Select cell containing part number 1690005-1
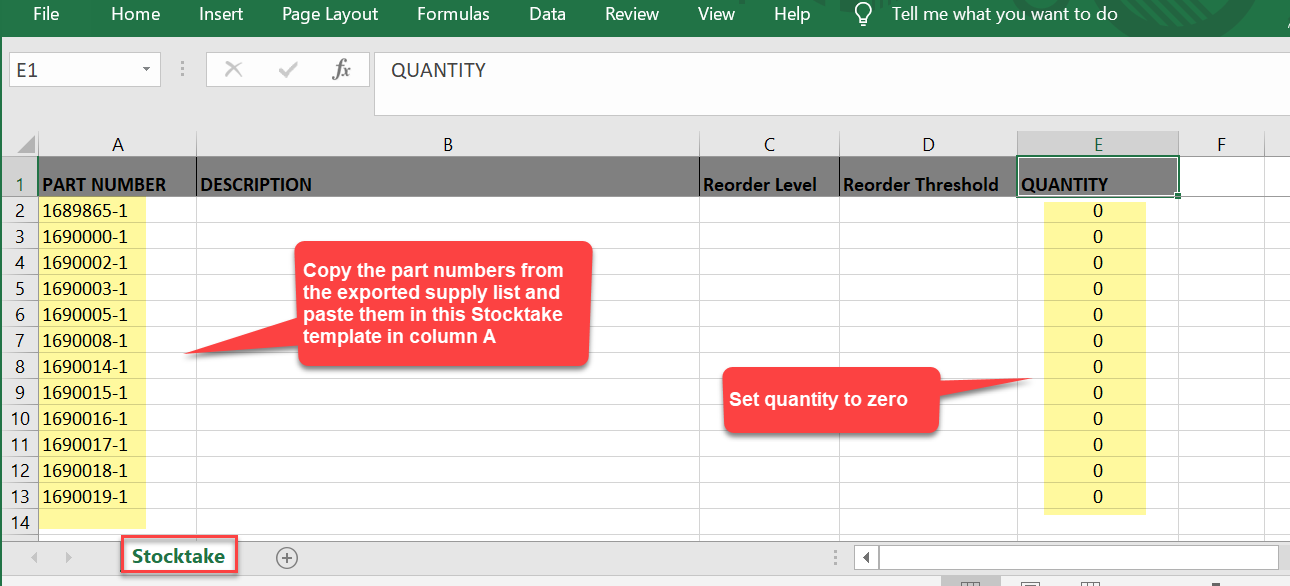This screenshot has height=586, width=1290. coord(85,315)
